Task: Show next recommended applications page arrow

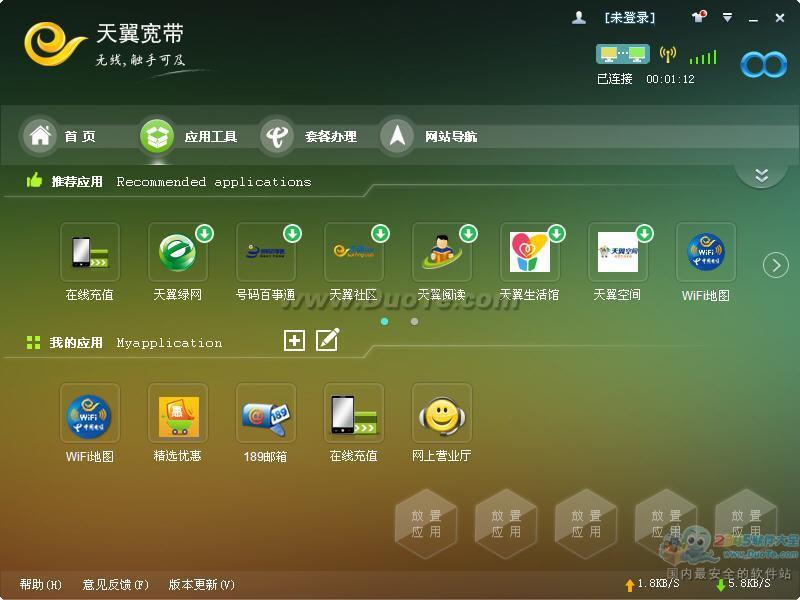Action: coord(776,266)
